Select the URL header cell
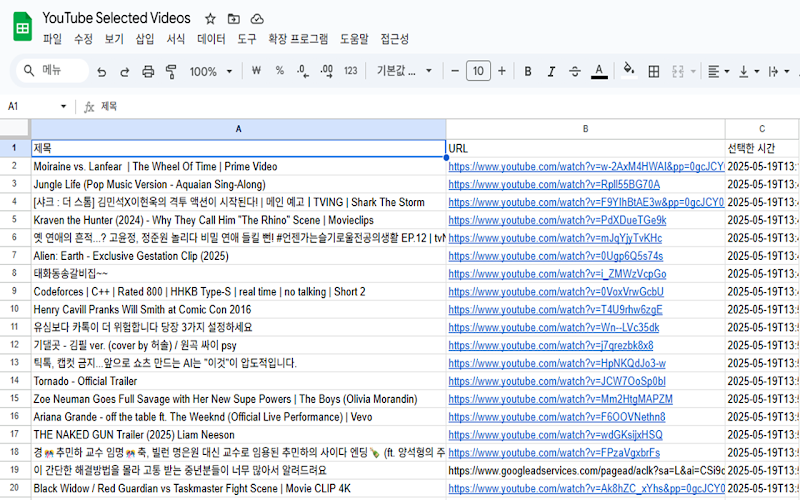Viewport: 800px width, 500px height. coord(585,148)
